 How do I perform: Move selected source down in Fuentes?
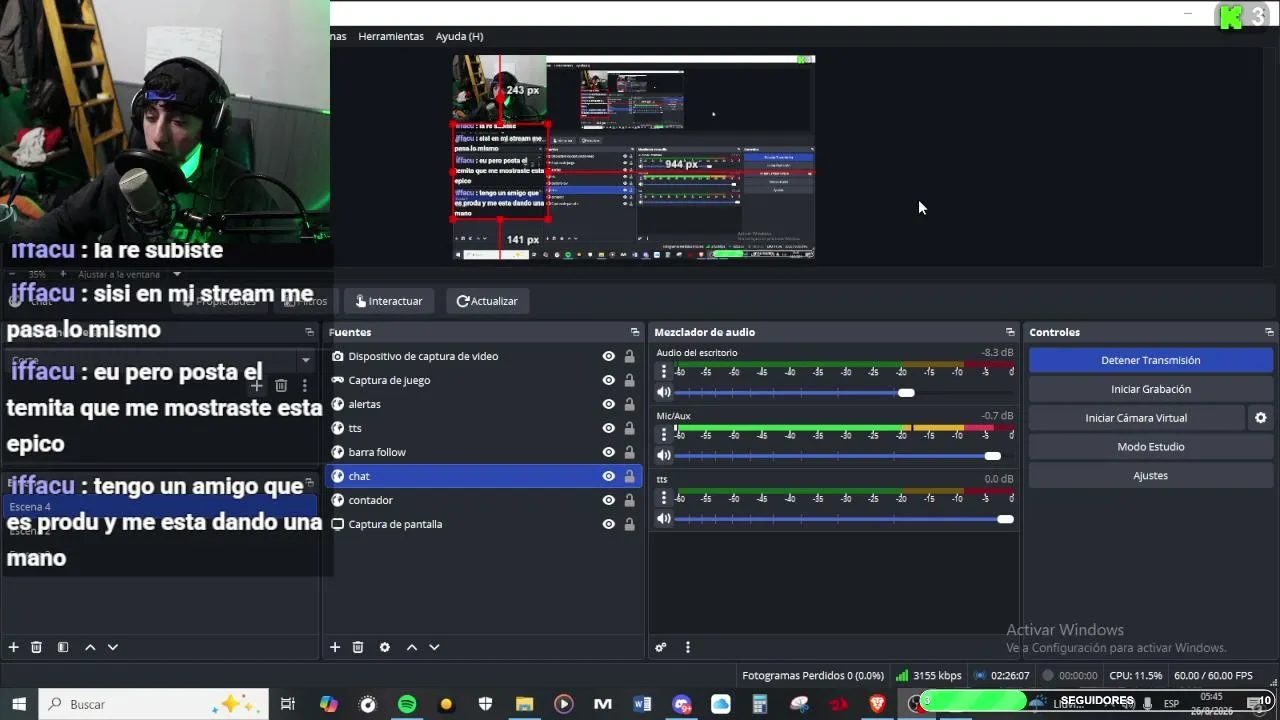click(x=434, y=647)
